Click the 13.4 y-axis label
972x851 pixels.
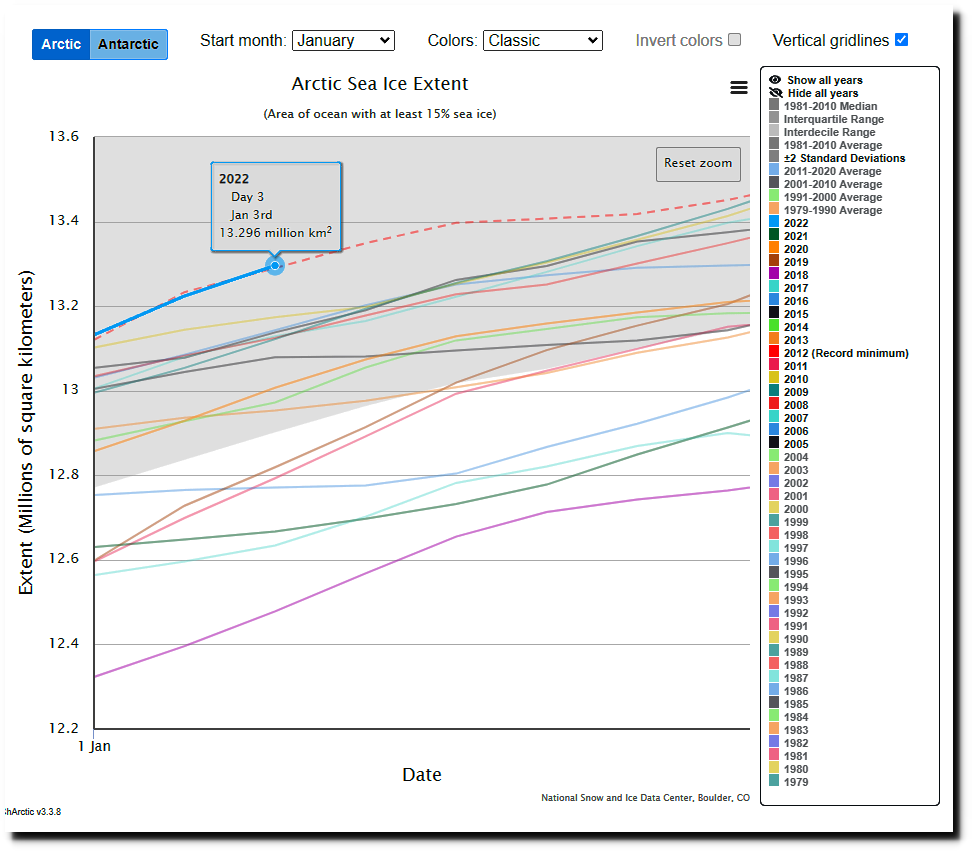(x=64, y=221)
